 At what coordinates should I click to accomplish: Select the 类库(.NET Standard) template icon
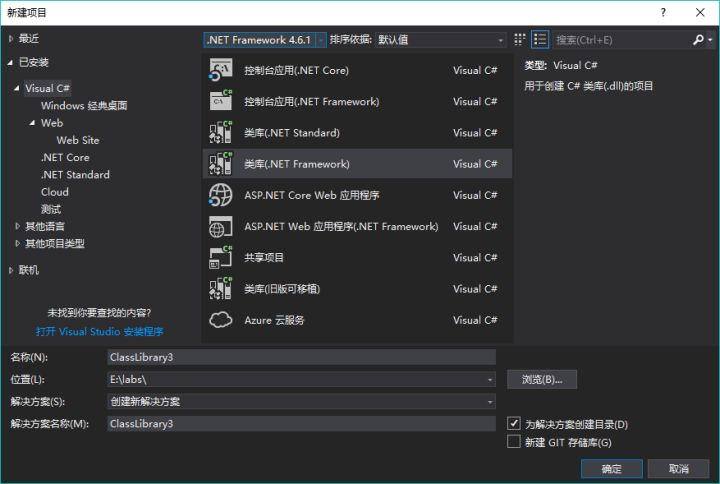(x=220, y=133)
